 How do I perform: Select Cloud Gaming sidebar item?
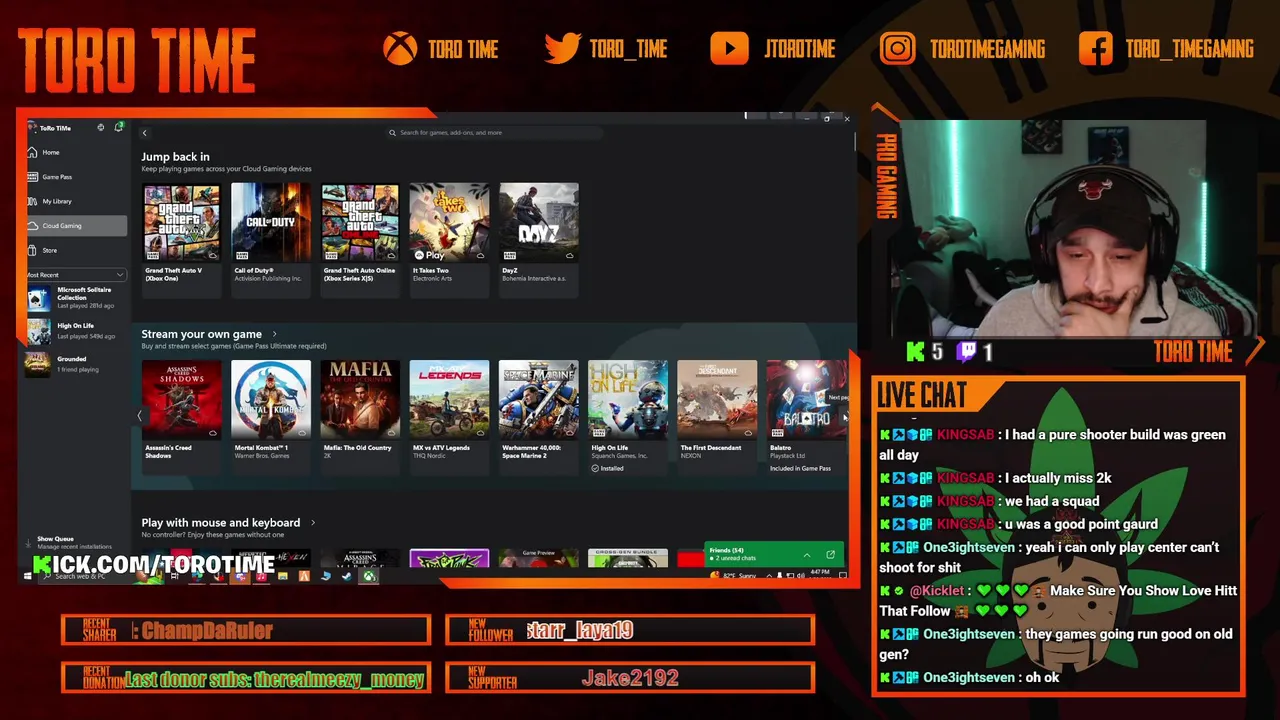click(x=77, y=226)
